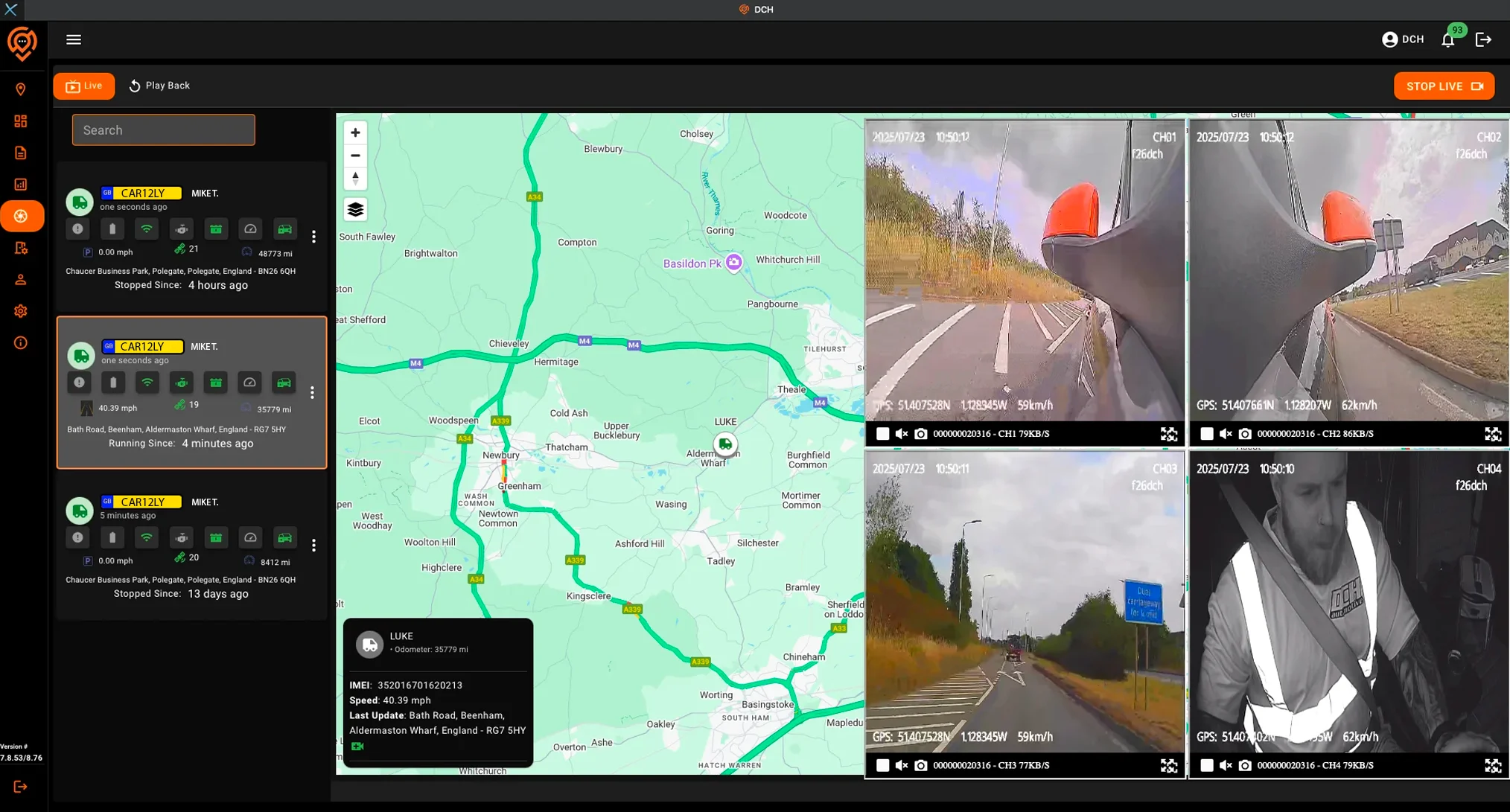Open options menu for third vehicle
Viewport: 1510px width, 812px height.
[x=313, y=546]
